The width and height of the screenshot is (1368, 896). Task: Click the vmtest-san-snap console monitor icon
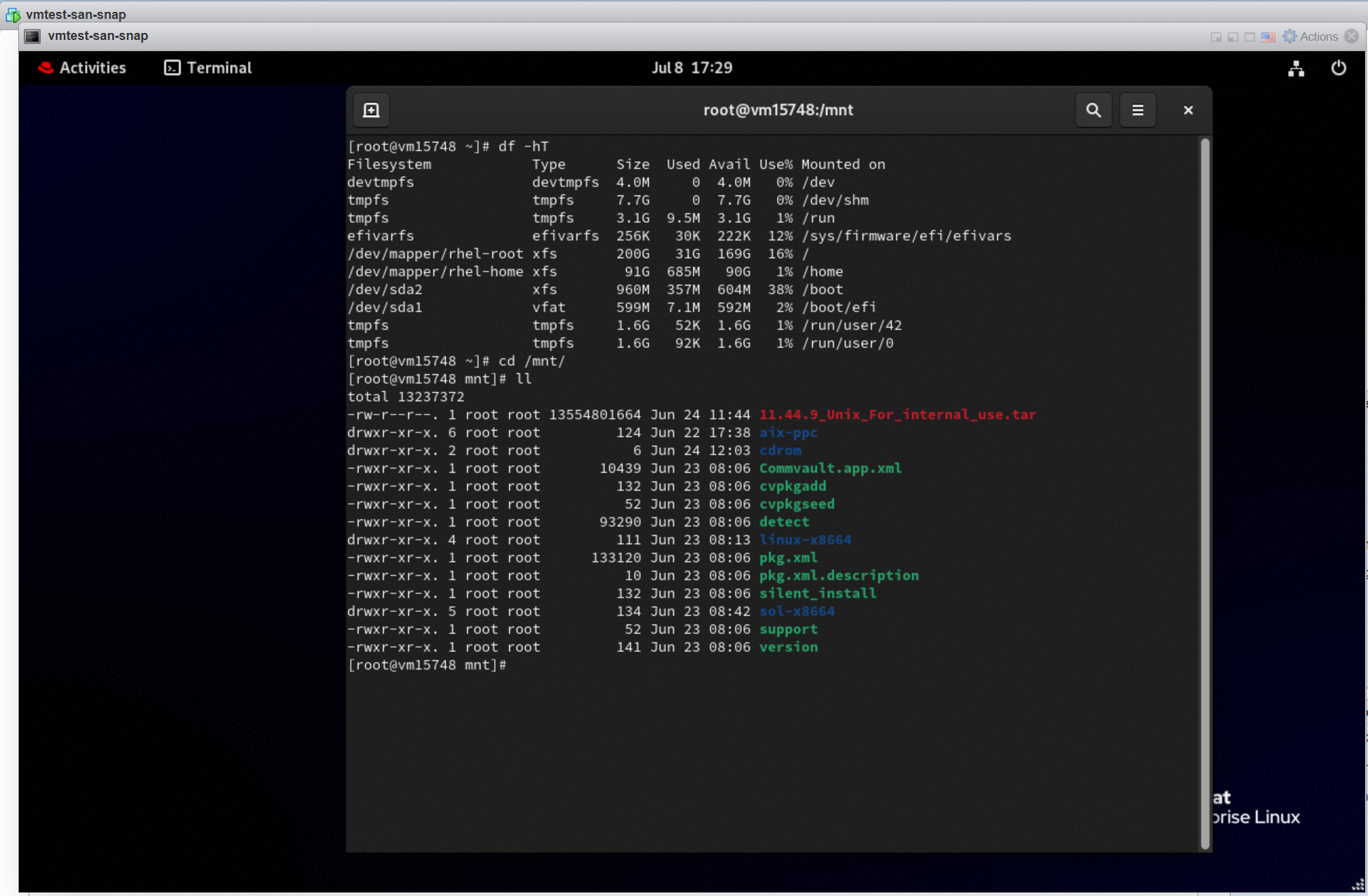[x=32, y=36]
